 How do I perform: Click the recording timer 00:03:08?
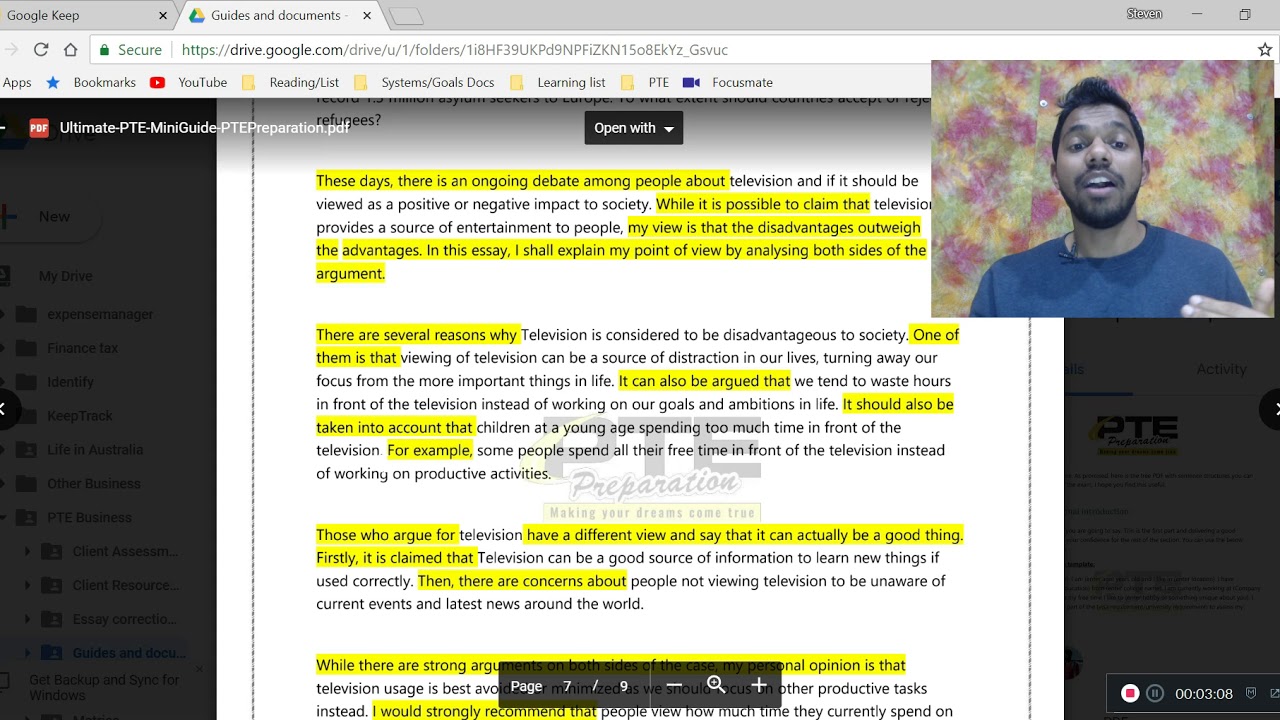click(x=1203, y=693)
